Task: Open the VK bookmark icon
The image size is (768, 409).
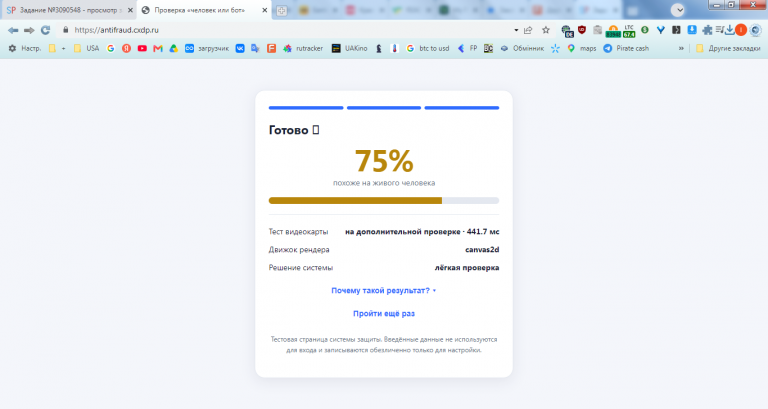Action: click(x=240, y=48)
